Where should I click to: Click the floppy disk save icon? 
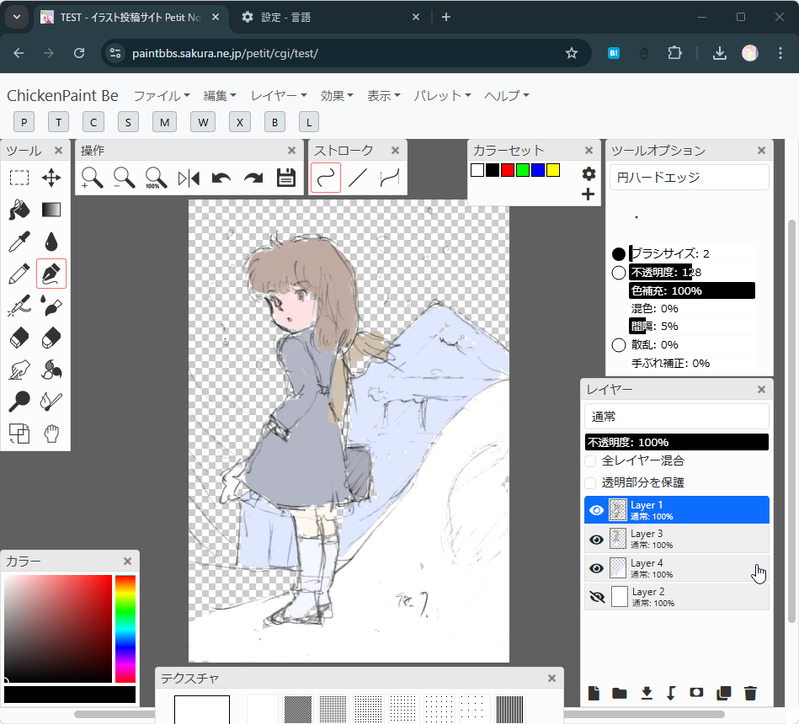[286, 178]
